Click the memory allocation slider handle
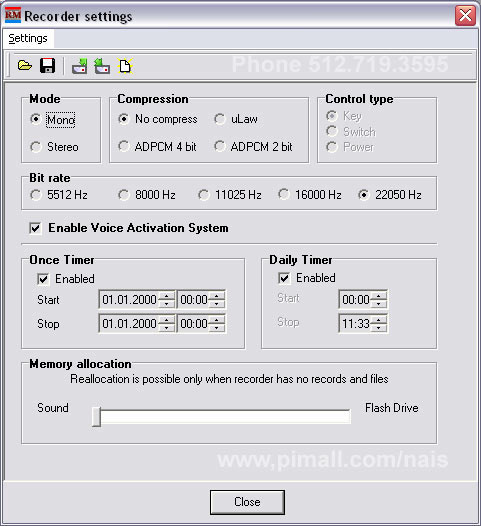Image resolution: width=481 pixels, height=526 pixels. (97, 417)
